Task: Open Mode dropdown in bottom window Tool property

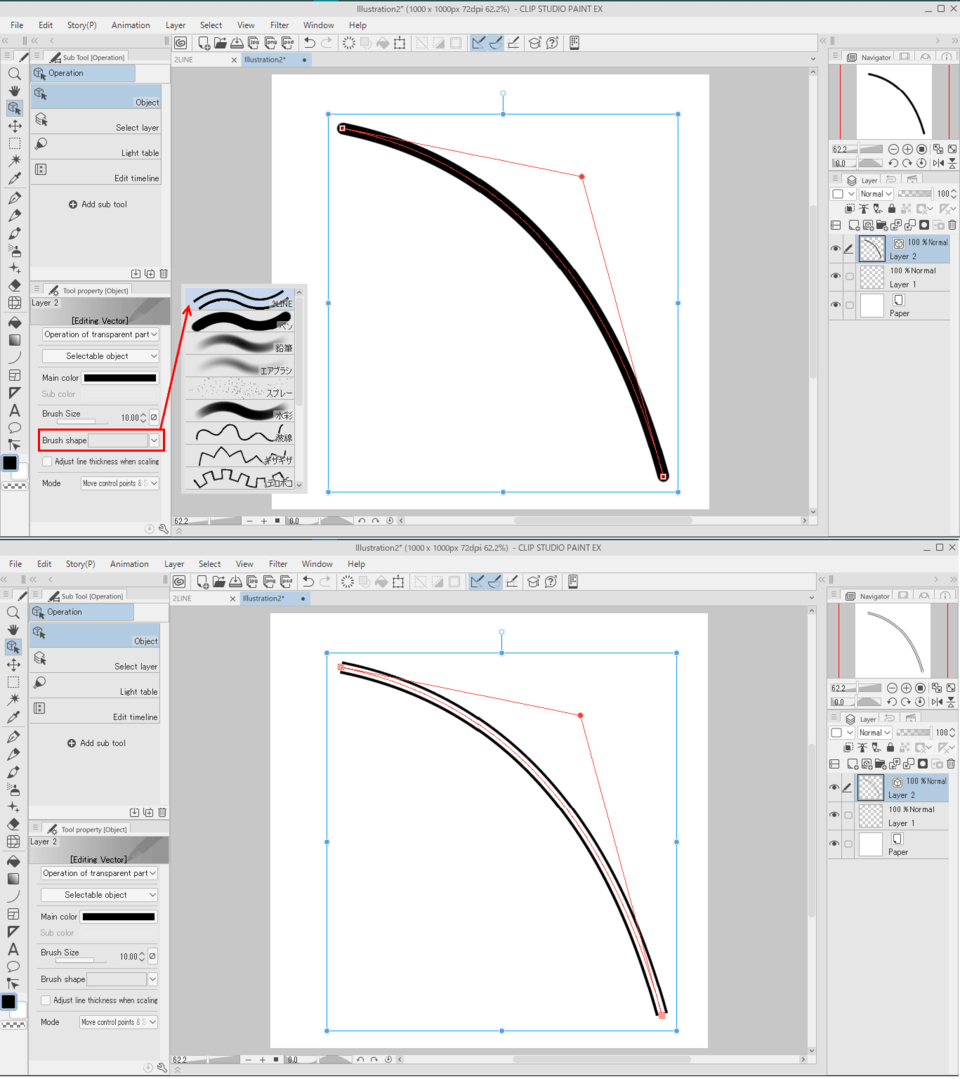Action: point(118,1022)
